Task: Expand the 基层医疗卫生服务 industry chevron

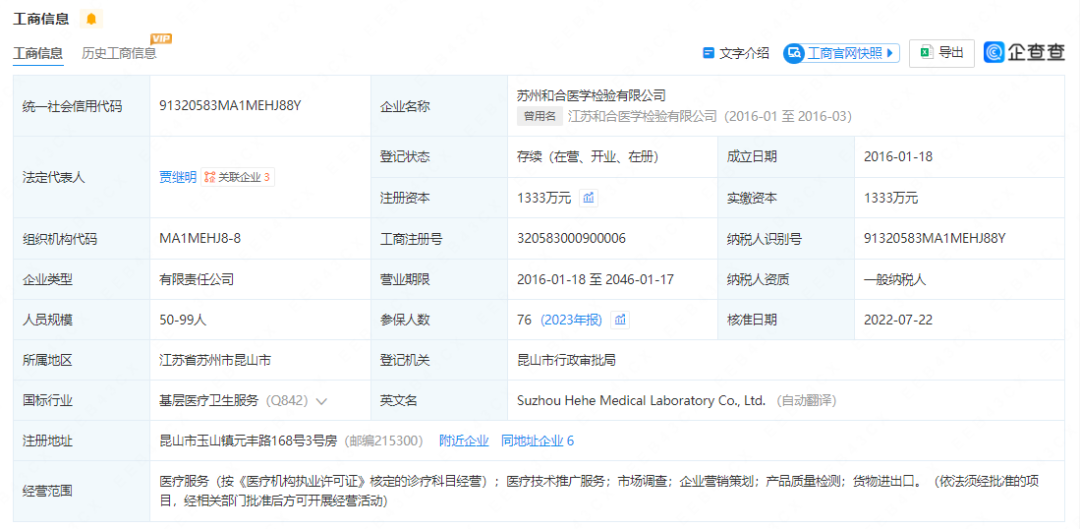Action: pos(321,401)
